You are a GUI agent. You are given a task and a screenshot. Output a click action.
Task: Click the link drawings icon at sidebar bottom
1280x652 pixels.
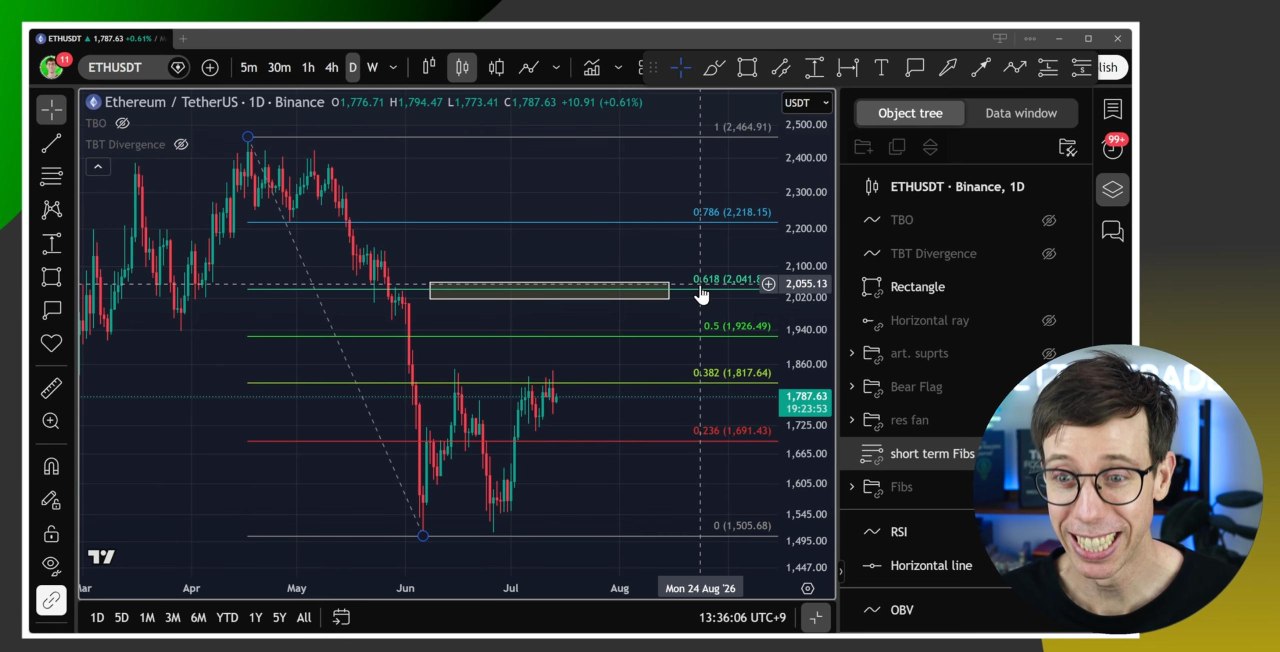51,600
